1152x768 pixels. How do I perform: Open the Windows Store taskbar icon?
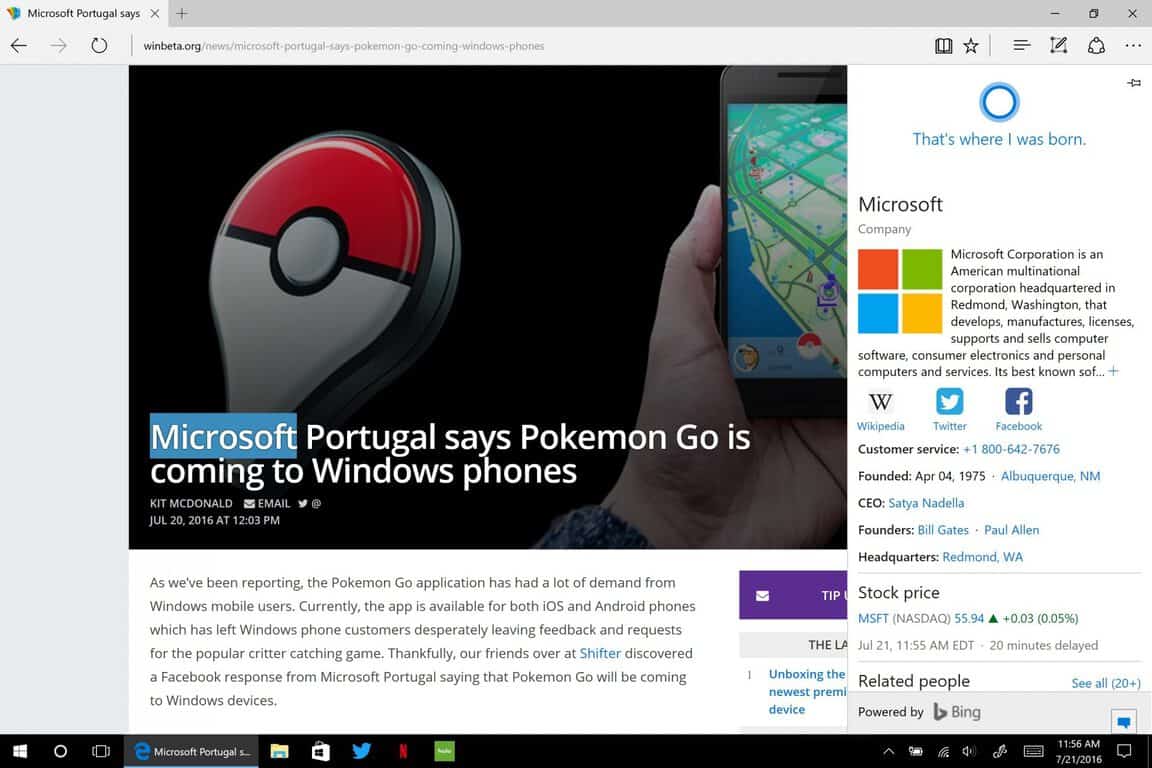click(320, 751)
